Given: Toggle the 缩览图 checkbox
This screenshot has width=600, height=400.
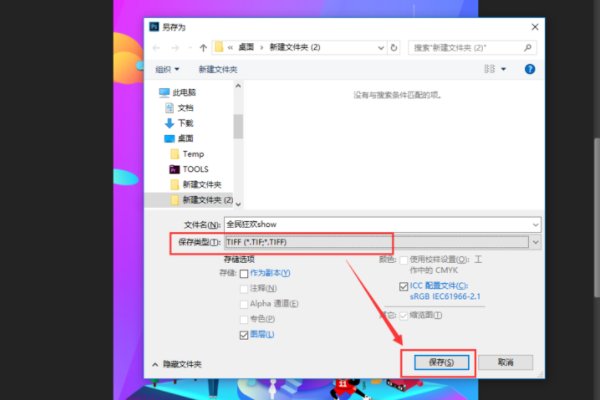Looking at the screenshot, I should point(403,316).
